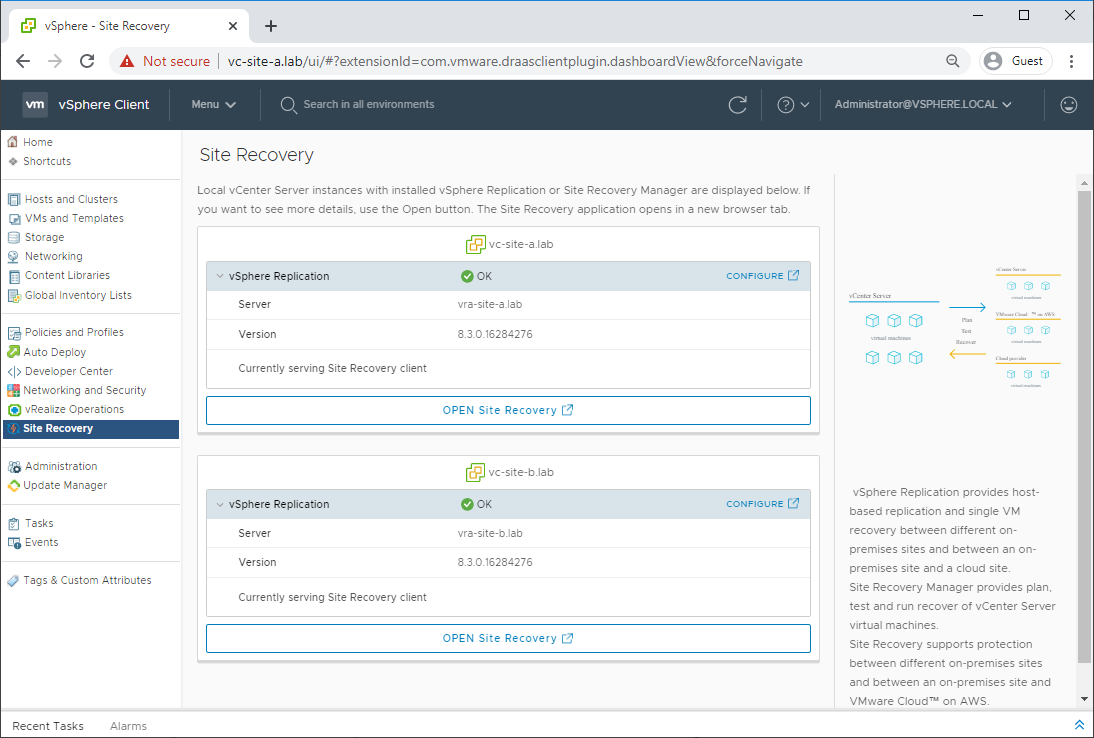Screen dimensions: 1094x738
Task: Select the Events icon
Action: pyautogui.click(x=14, y=543)
